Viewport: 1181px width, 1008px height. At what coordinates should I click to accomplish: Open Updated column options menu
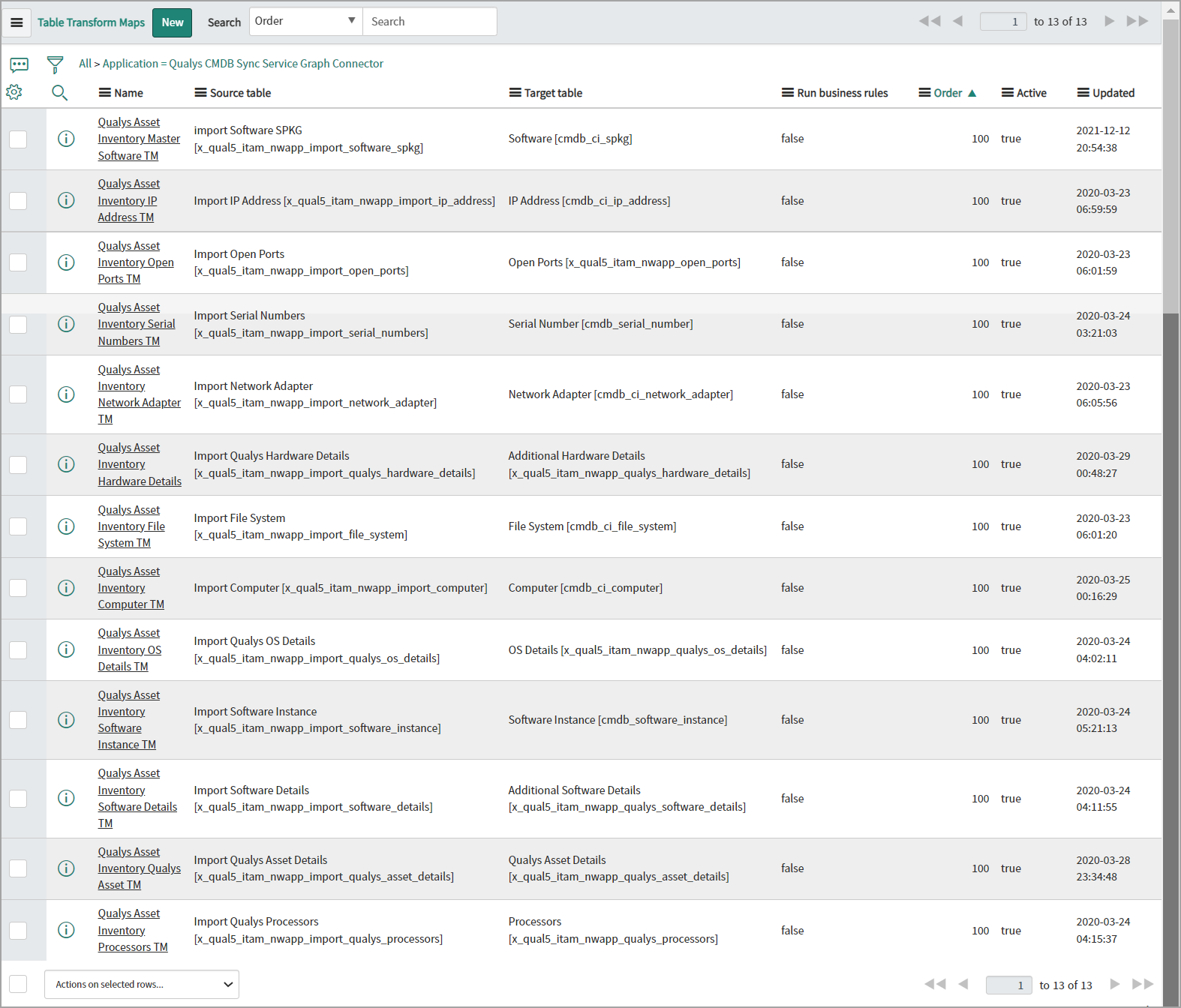1083,93
